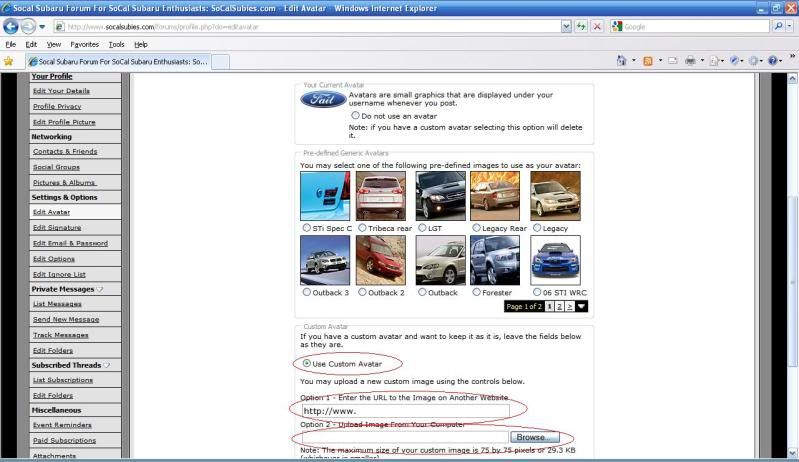Viewport: 799px width, 462px height.
Task: Open the Favorites menu
Action: [x=85, y=44]
